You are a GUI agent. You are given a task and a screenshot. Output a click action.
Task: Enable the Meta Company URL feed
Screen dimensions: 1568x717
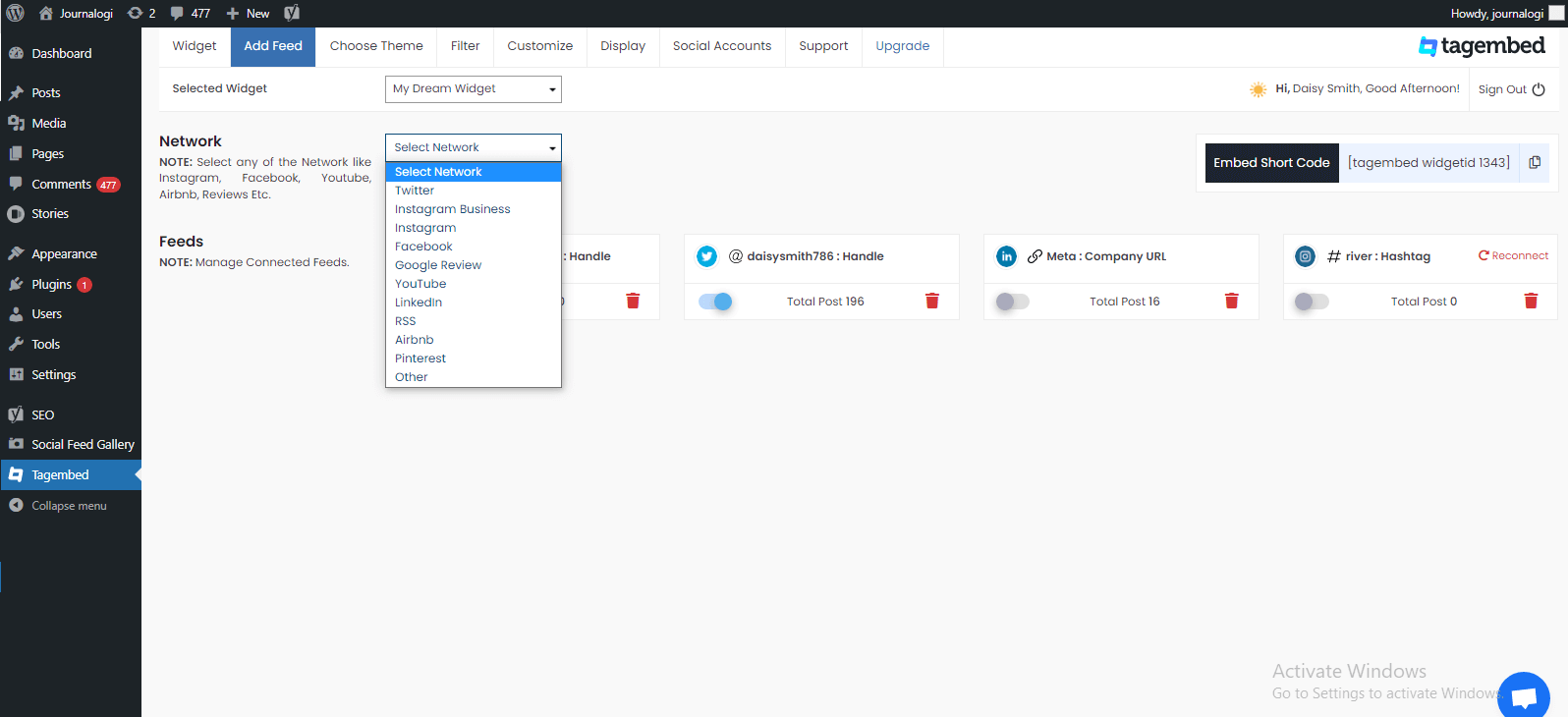(1012, 302)
